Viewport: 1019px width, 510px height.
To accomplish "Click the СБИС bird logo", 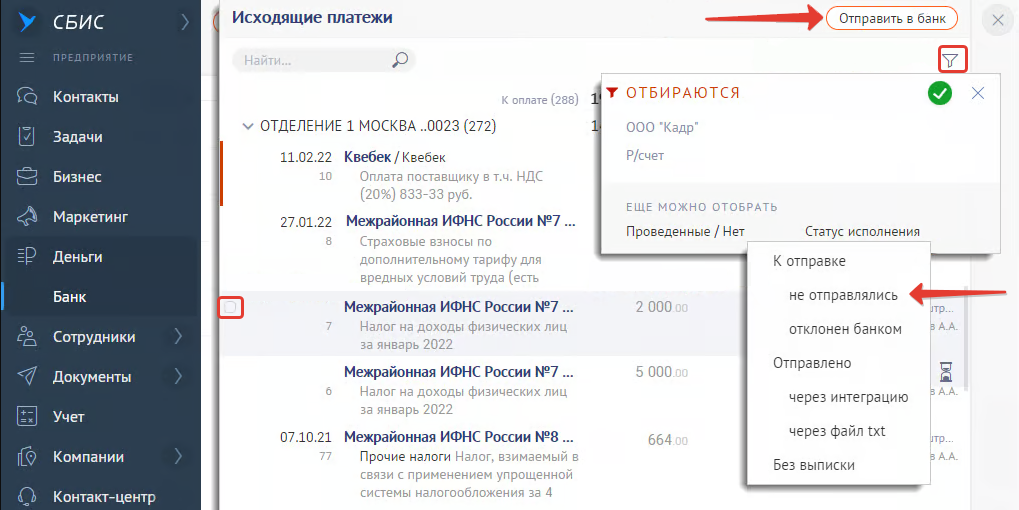I will click(x=27, y=21).
